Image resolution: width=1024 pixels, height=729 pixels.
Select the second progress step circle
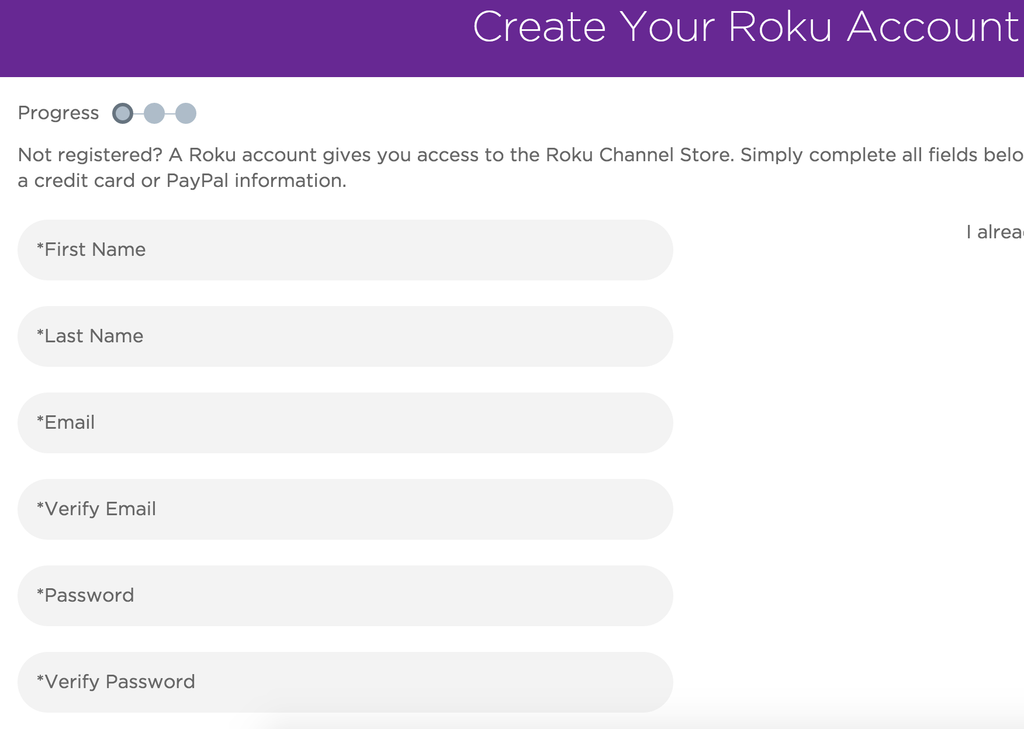tap(154, 114)
